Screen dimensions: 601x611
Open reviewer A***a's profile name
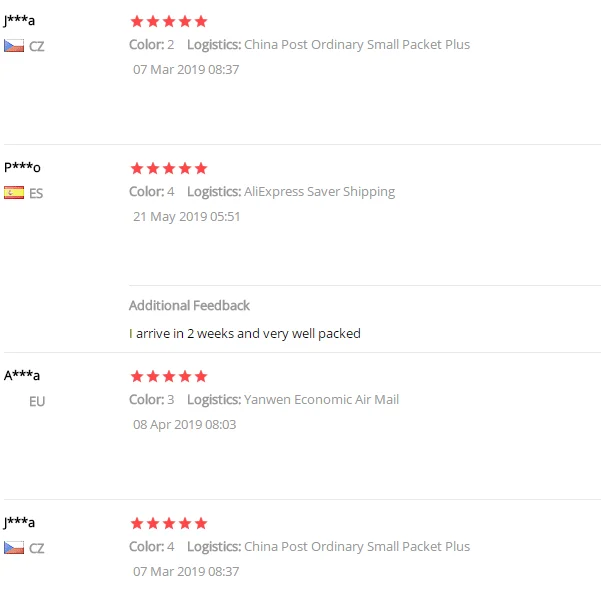pyautogui.click(x=22, y=376)
